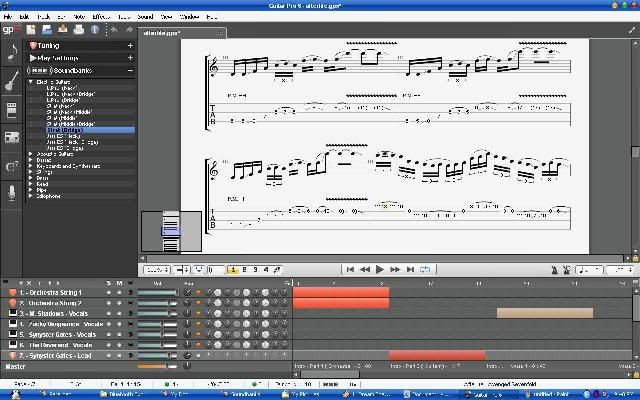The image size is (640, 400).
Task: Click the Play button
Action: point(380,269)
